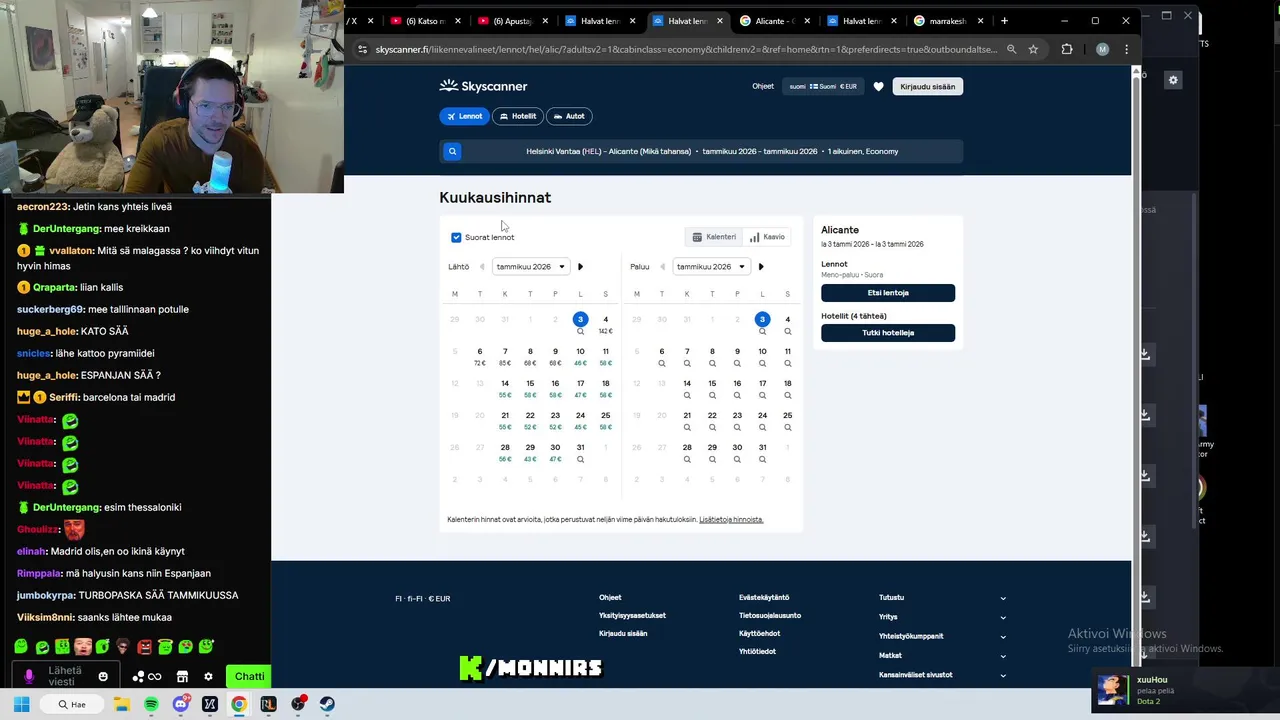Click settings gear in background window
1280x720 pixels.
(x=1173, y=80)
